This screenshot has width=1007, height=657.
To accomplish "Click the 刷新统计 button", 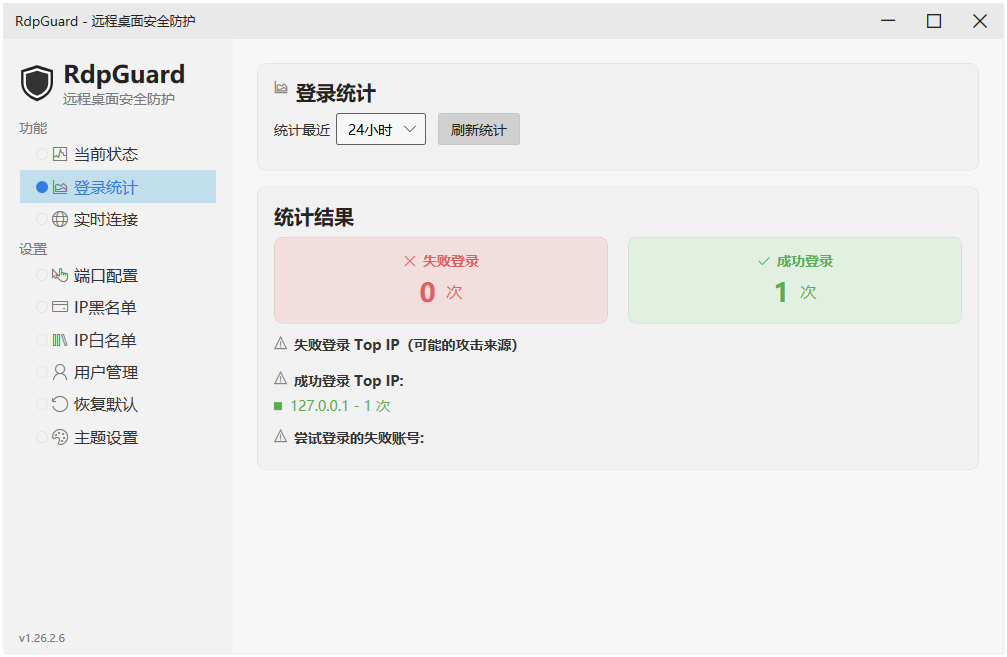I will [x=478, y=128].
